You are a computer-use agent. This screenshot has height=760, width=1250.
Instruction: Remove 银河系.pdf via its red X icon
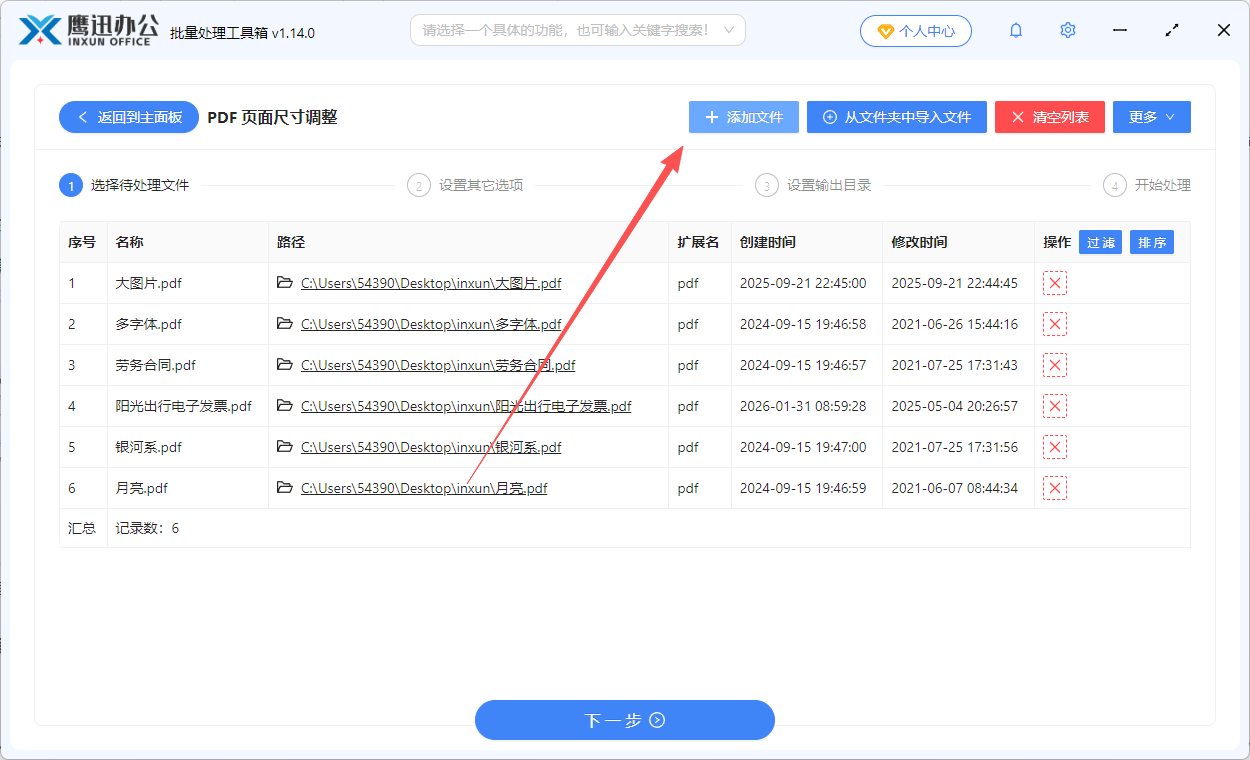pyautogui.click(x=1054, y=447)
